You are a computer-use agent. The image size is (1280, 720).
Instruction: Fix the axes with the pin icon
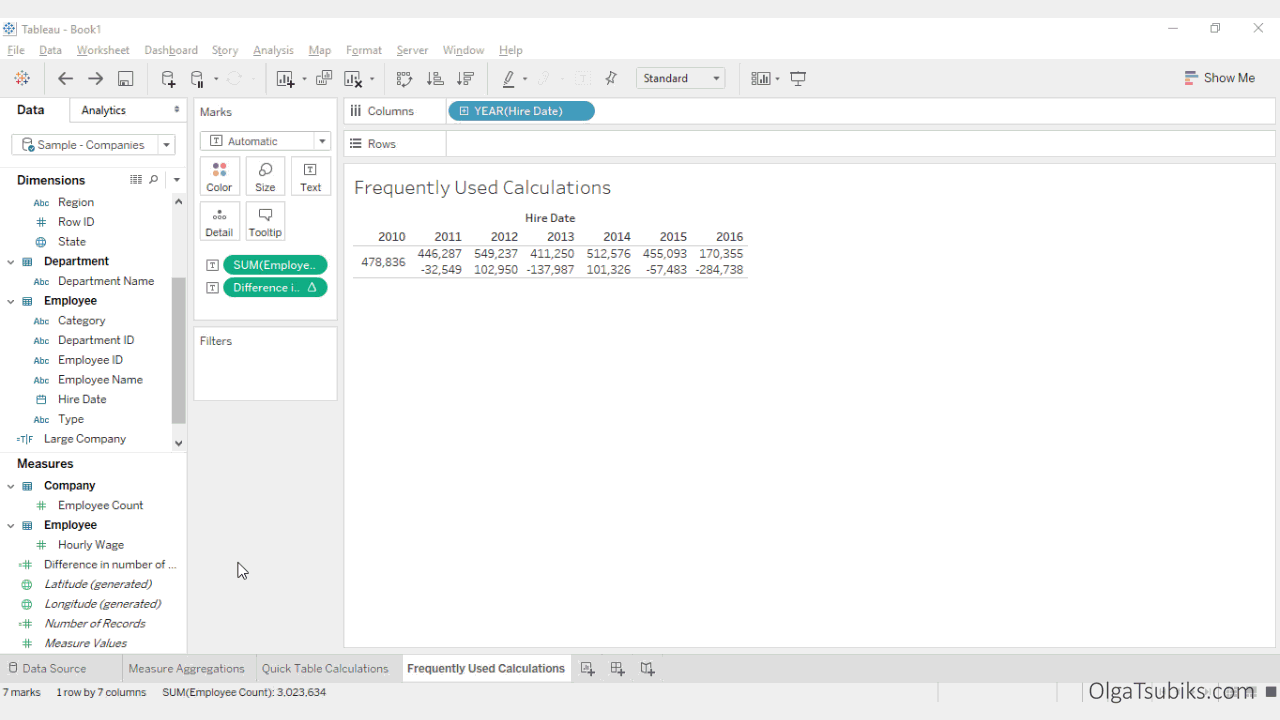point(611,78)
